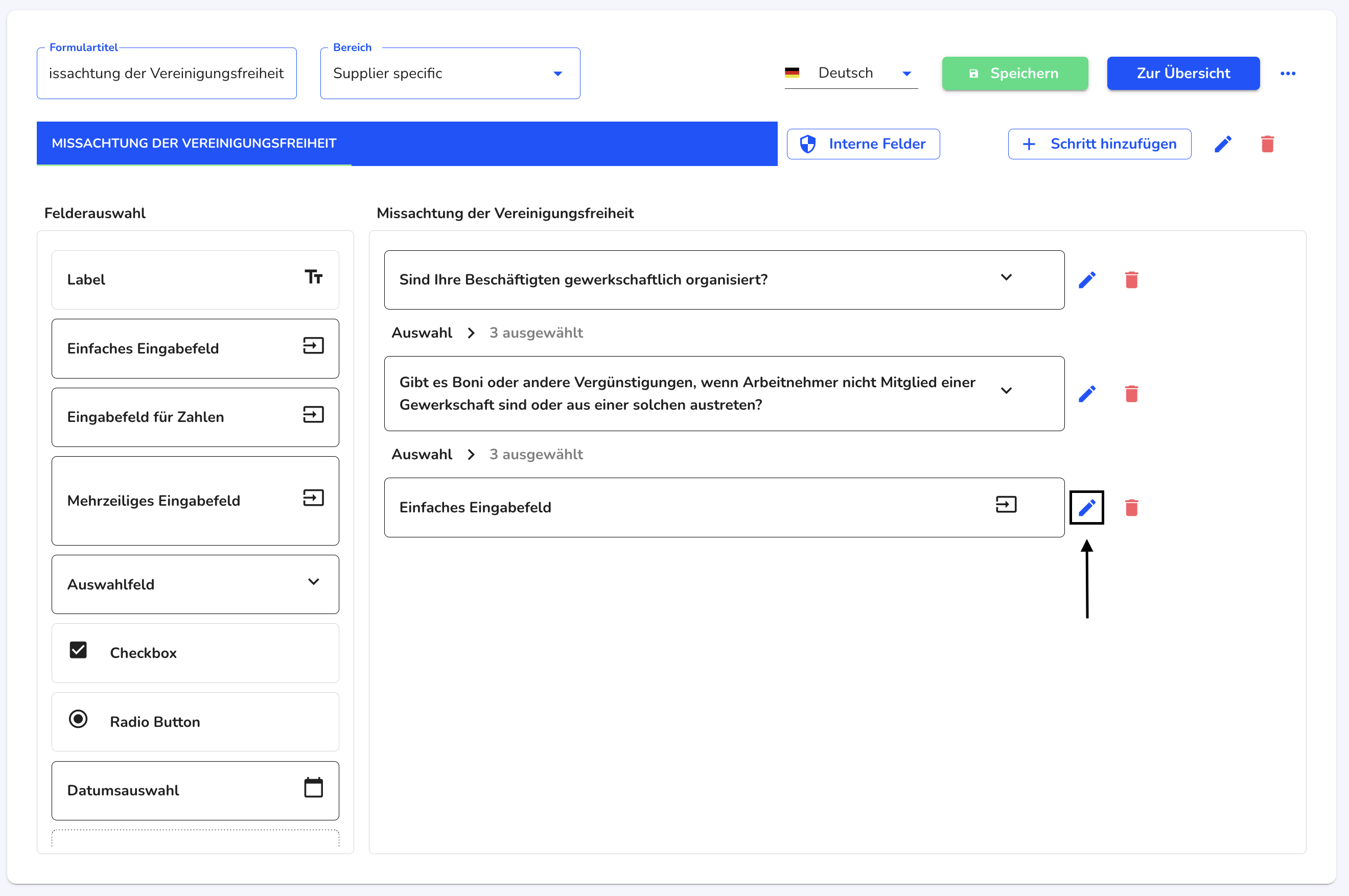Edit the 'Gibt es Boni' question

tap(1087, 394)
